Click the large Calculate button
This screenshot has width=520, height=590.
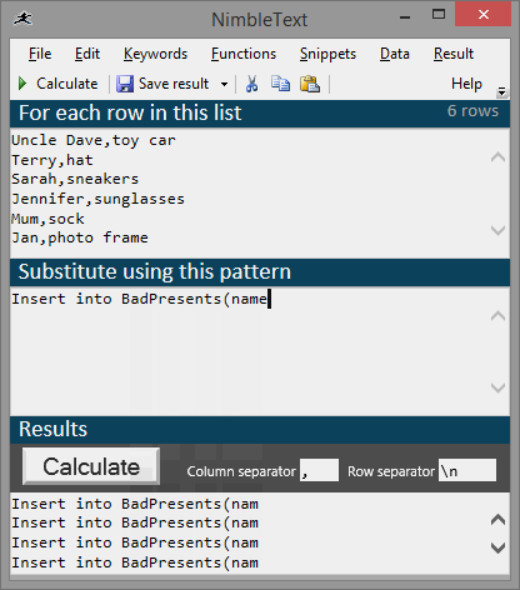pos(91,466)
